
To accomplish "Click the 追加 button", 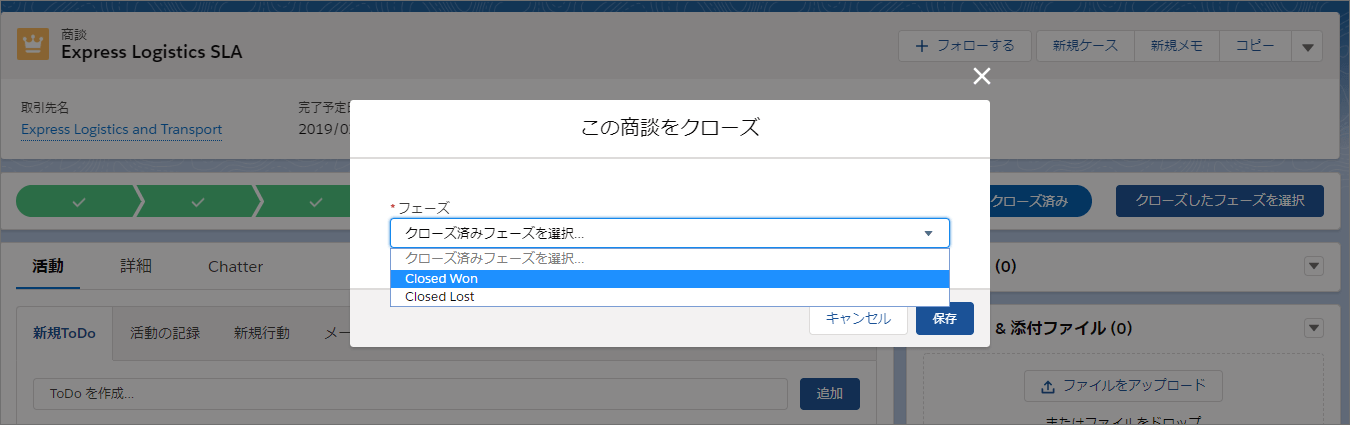I will pos(830,394).
